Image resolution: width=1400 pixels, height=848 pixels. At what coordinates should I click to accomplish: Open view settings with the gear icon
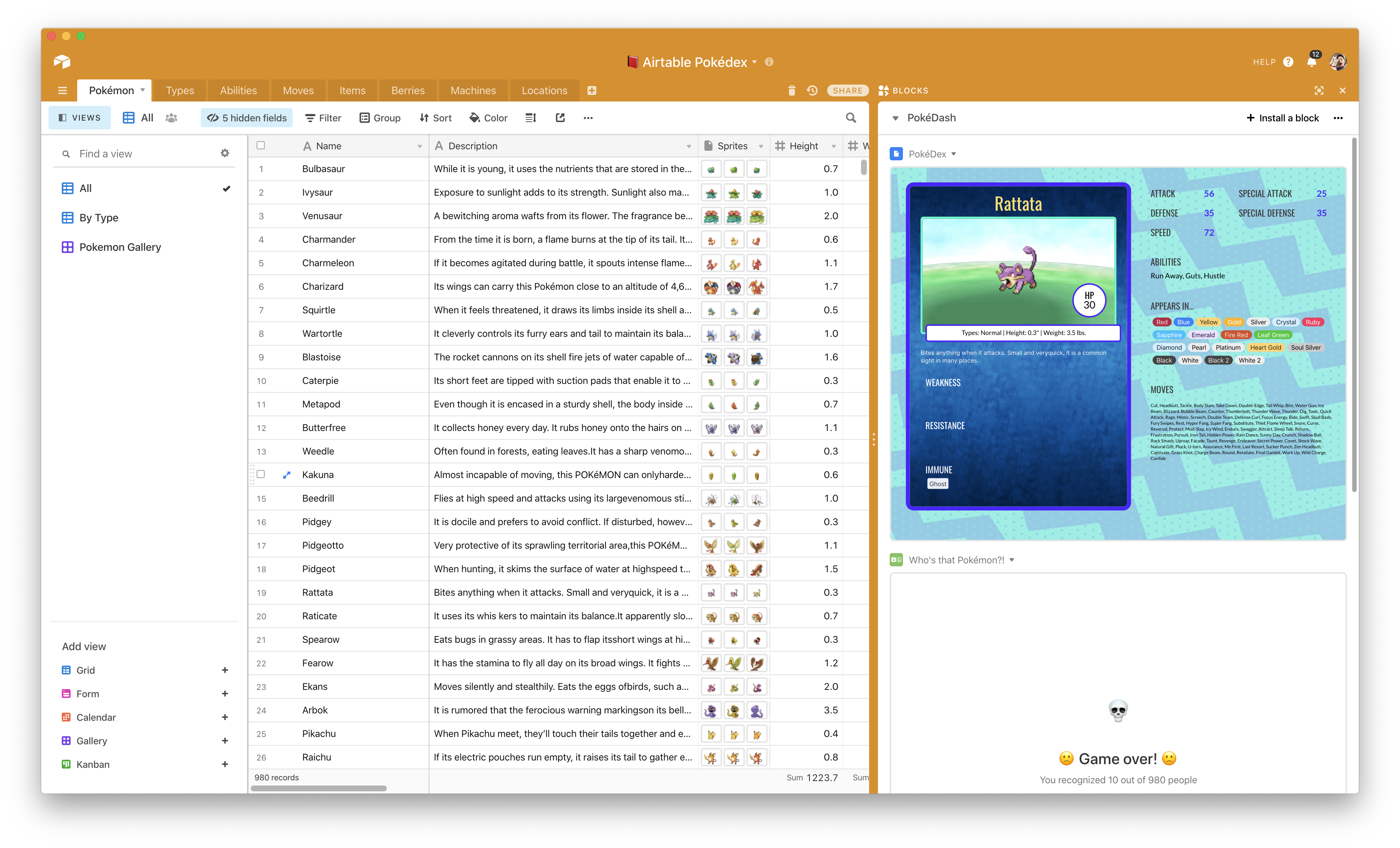[225, 153]
